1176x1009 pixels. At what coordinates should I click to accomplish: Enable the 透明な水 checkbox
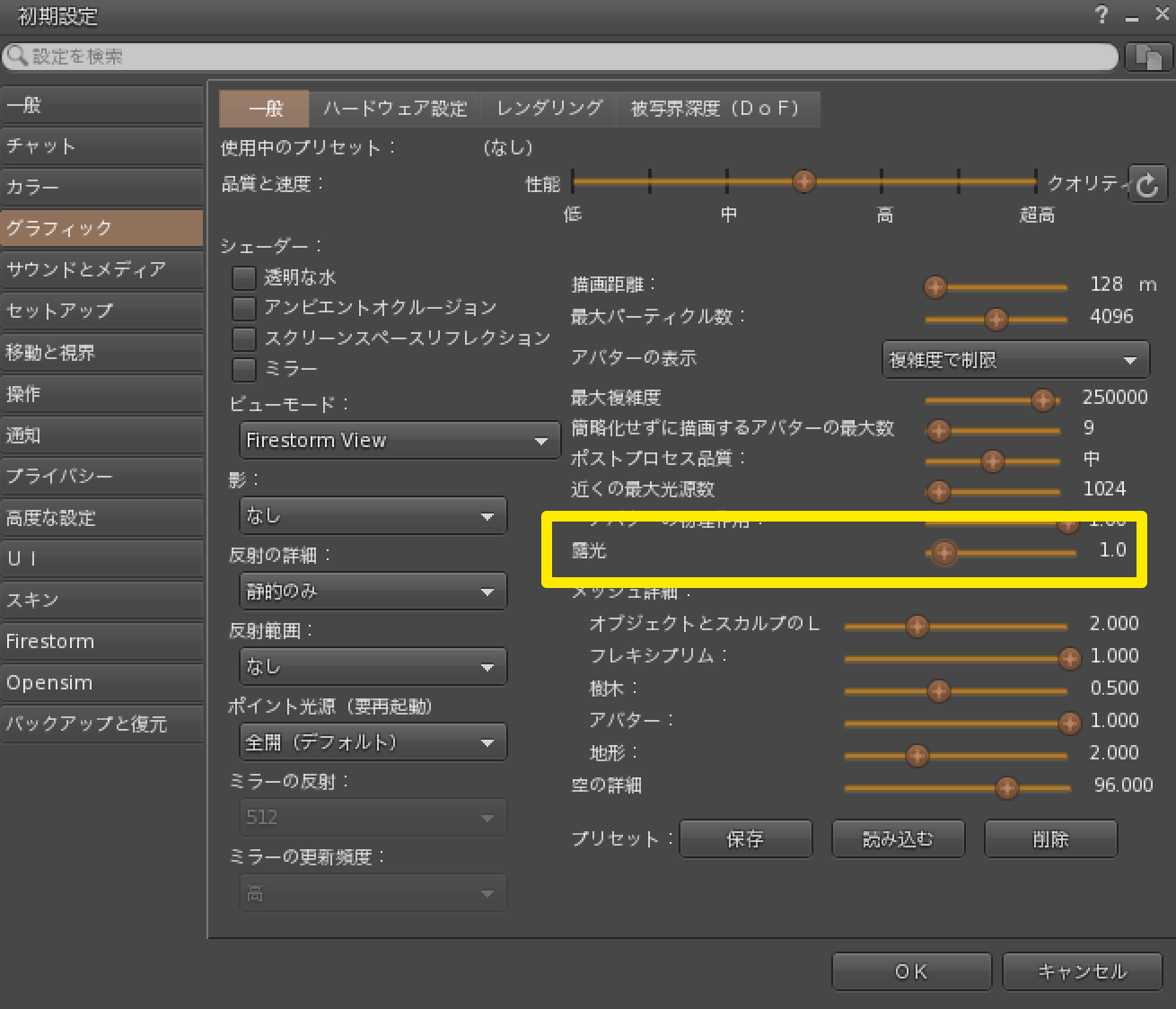[x=243, y=278]
